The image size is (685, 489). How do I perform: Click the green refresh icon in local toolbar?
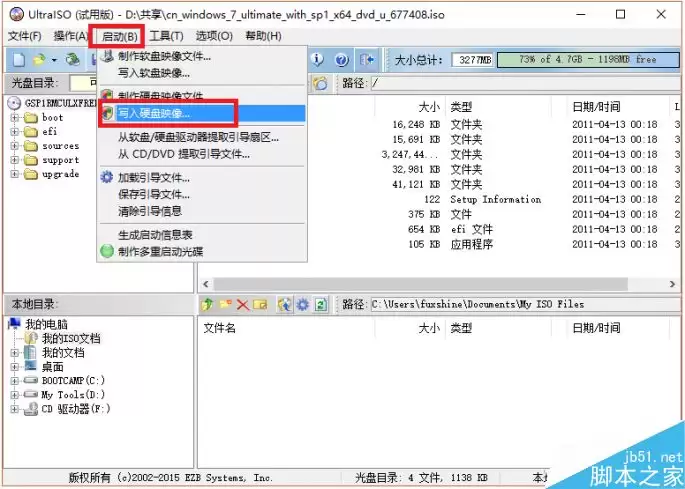coord(321,304)
